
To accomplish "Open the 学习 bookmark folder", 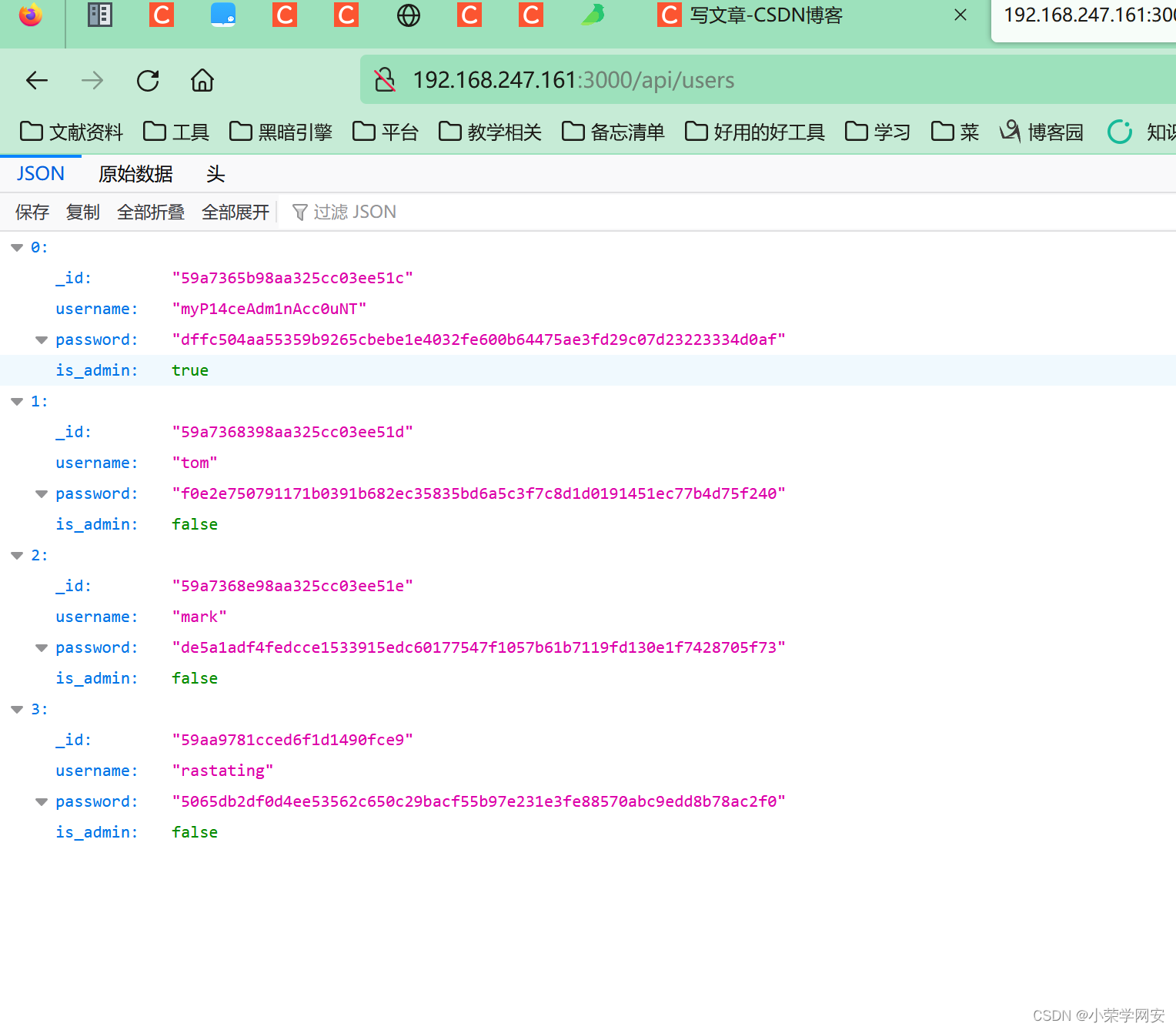I will coord(878,132).
